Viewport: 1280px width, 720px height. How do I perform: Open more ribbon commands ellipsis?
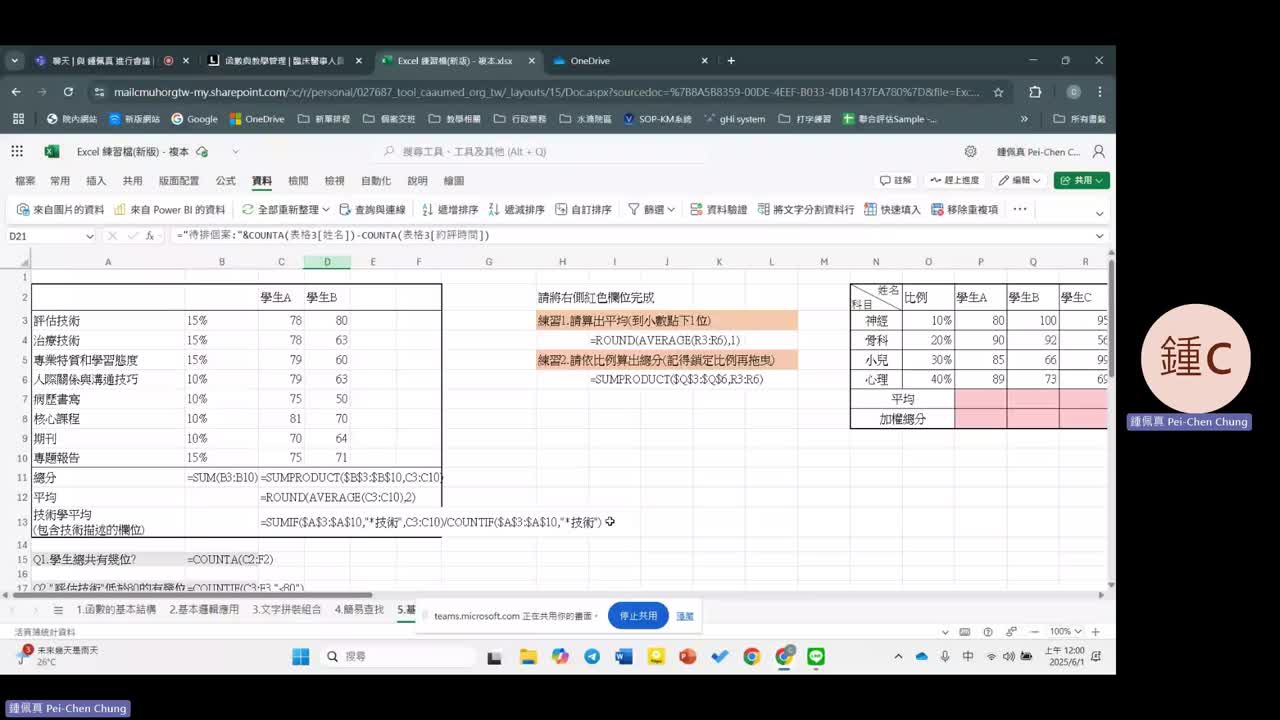point(1020,209)
